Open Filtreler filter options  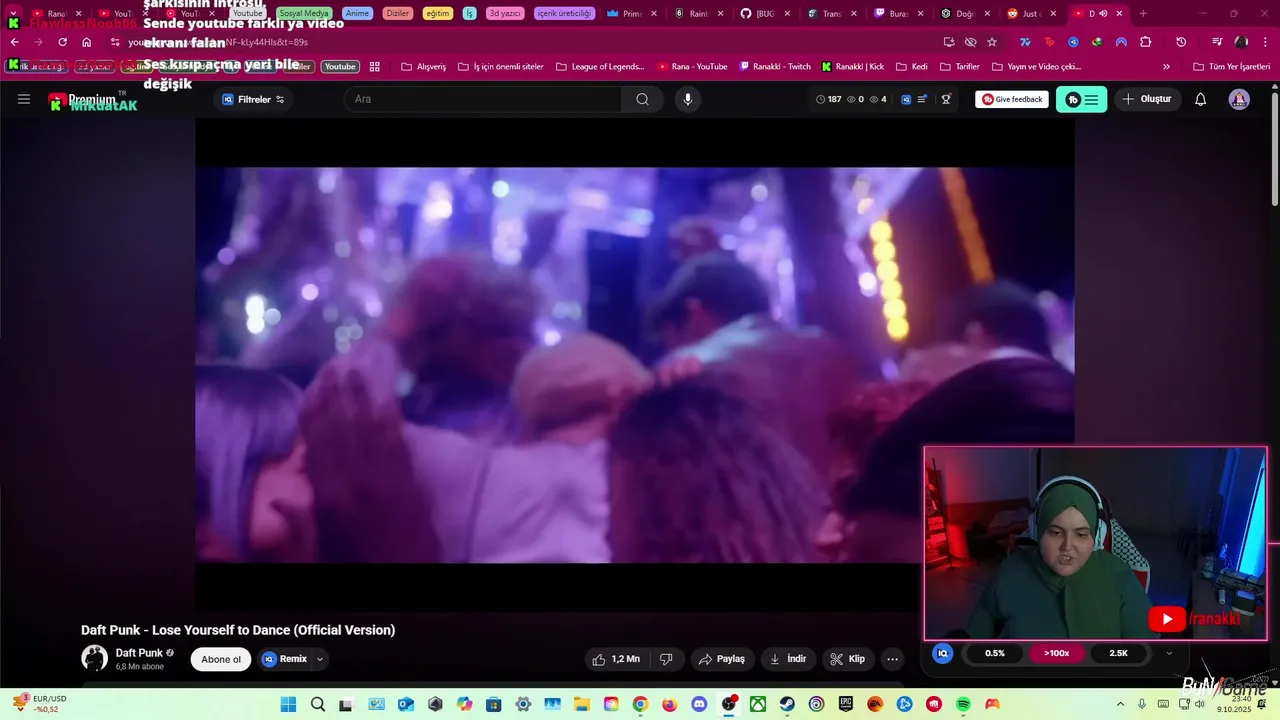(253, 99)
